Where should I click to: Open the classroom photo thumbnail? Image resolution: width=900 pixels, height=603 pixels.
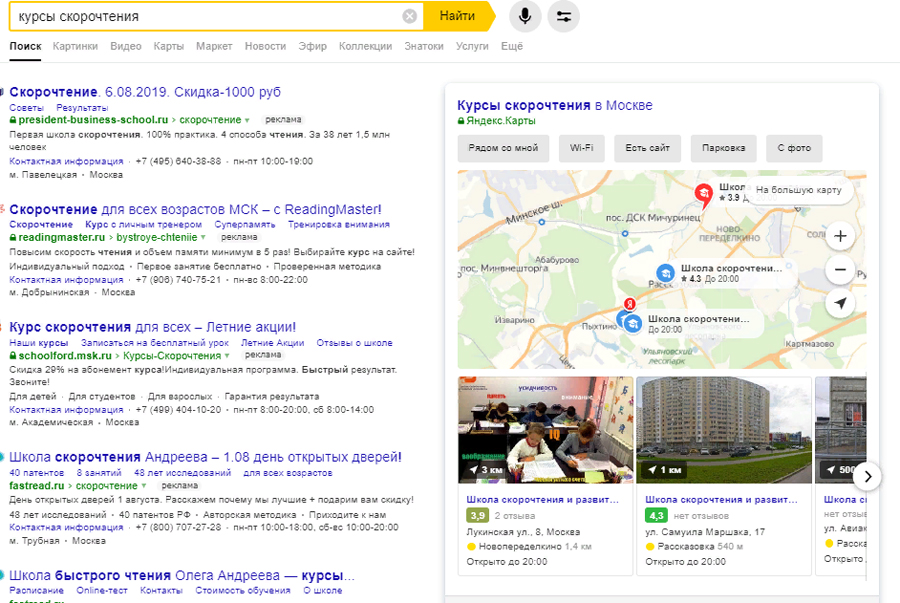(x=543, y=430)
